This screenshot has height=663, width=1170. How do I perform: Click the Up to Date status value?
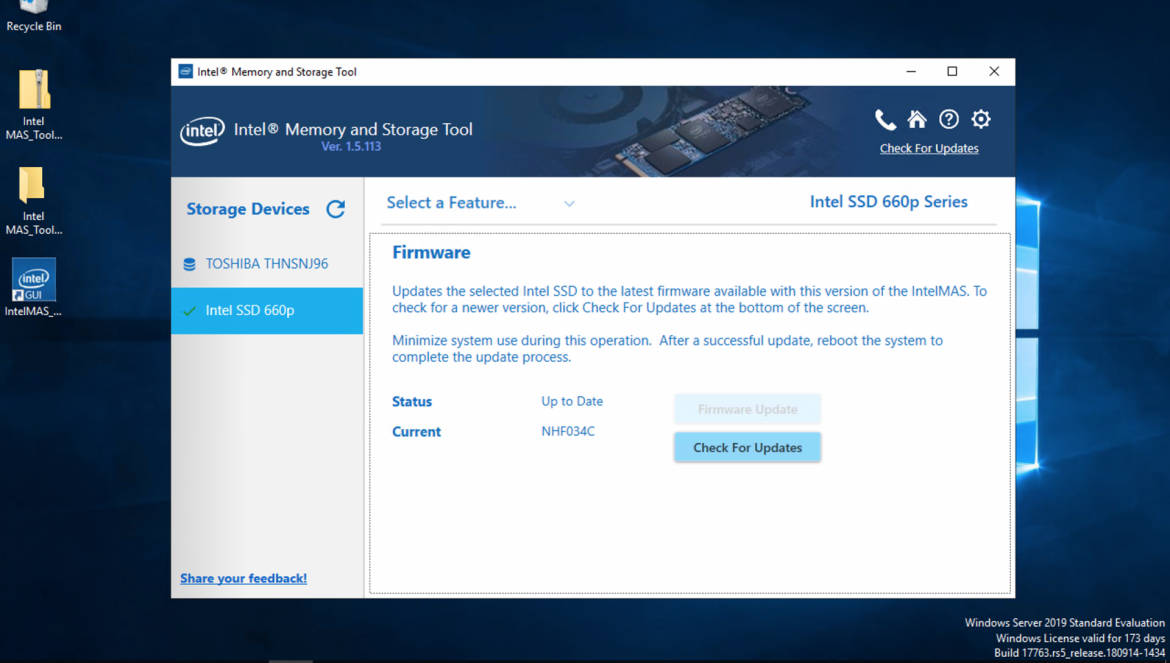(x=572, y=401)
